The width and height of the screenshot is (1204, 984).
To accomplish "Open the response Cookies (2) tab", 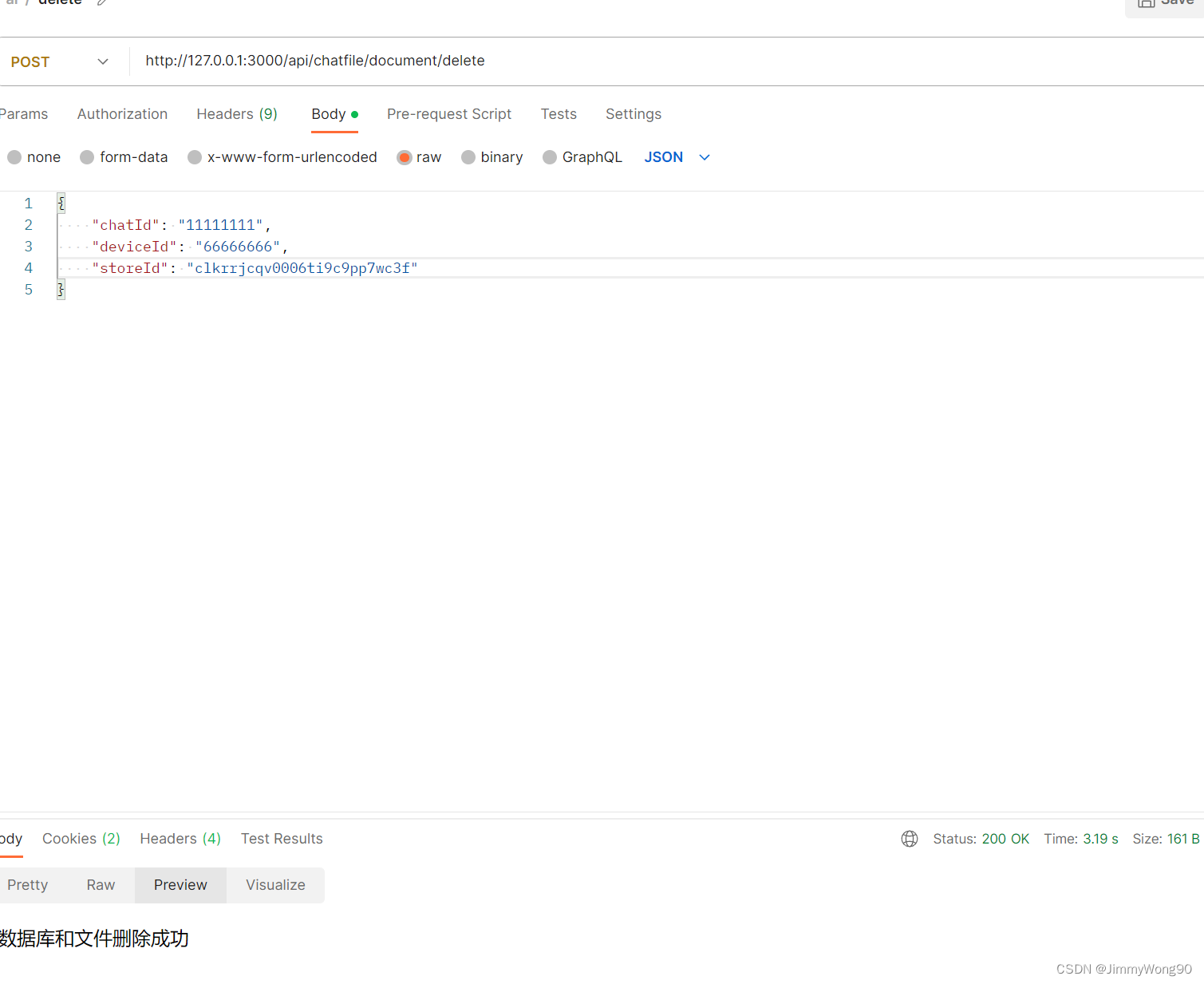I will pos(81,839).
